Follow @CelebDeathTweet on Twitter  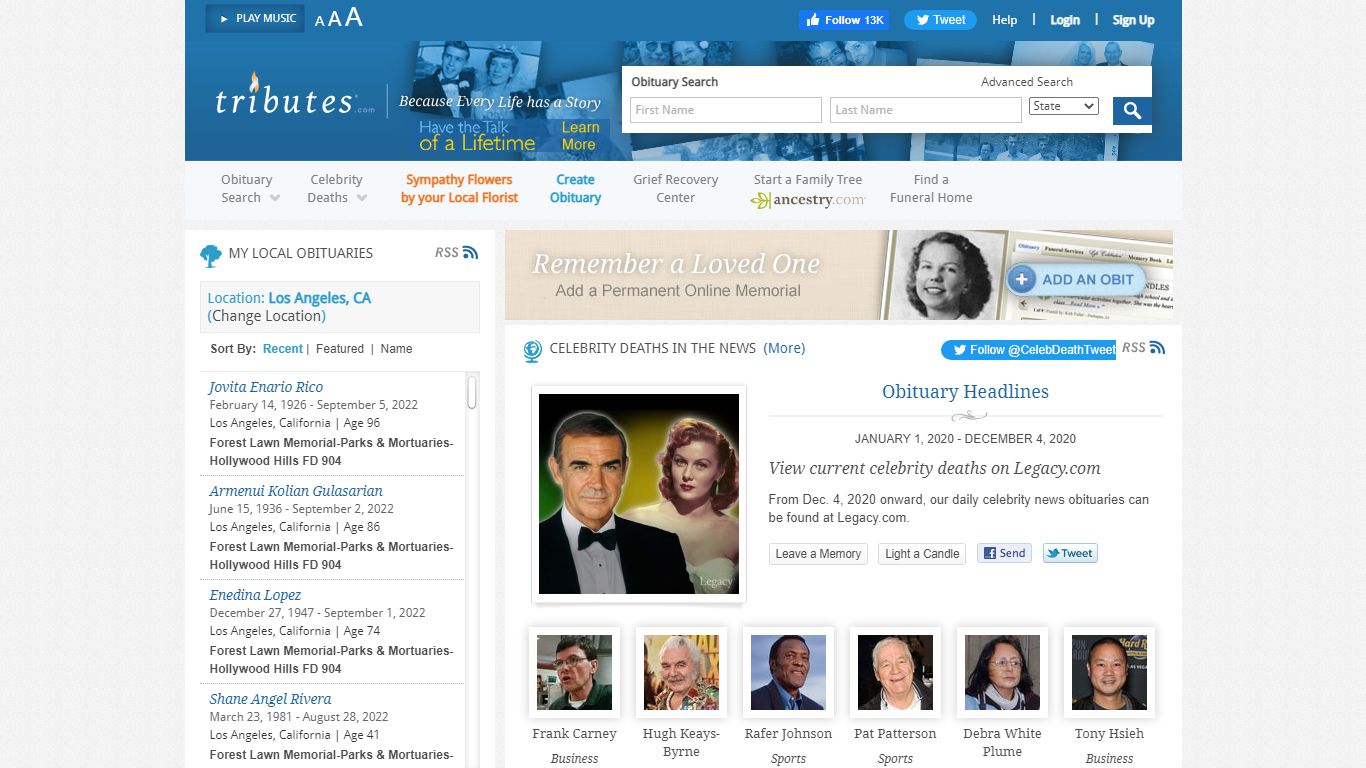1028,350
